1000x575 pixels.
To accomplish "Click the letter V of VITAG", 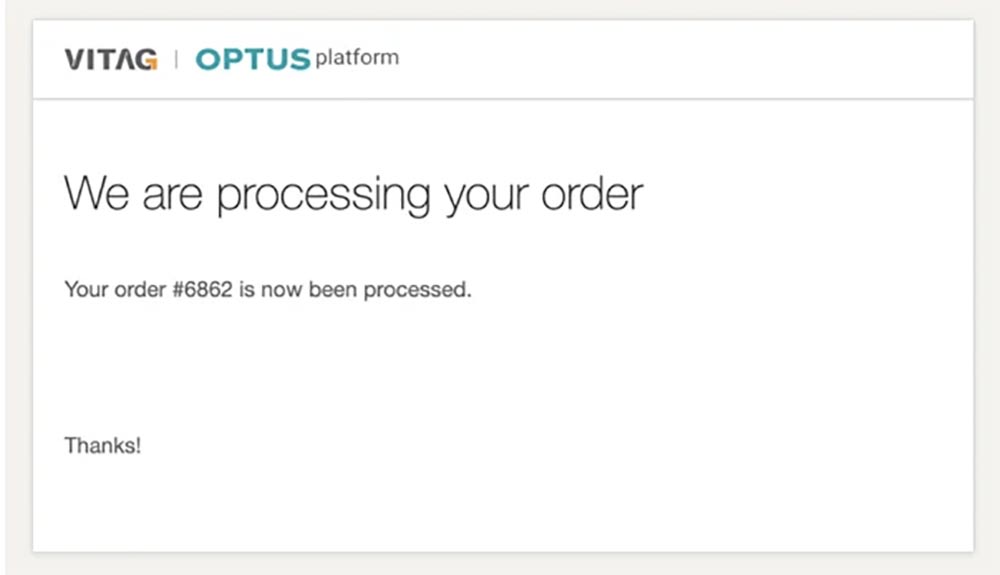I will 74,60.
